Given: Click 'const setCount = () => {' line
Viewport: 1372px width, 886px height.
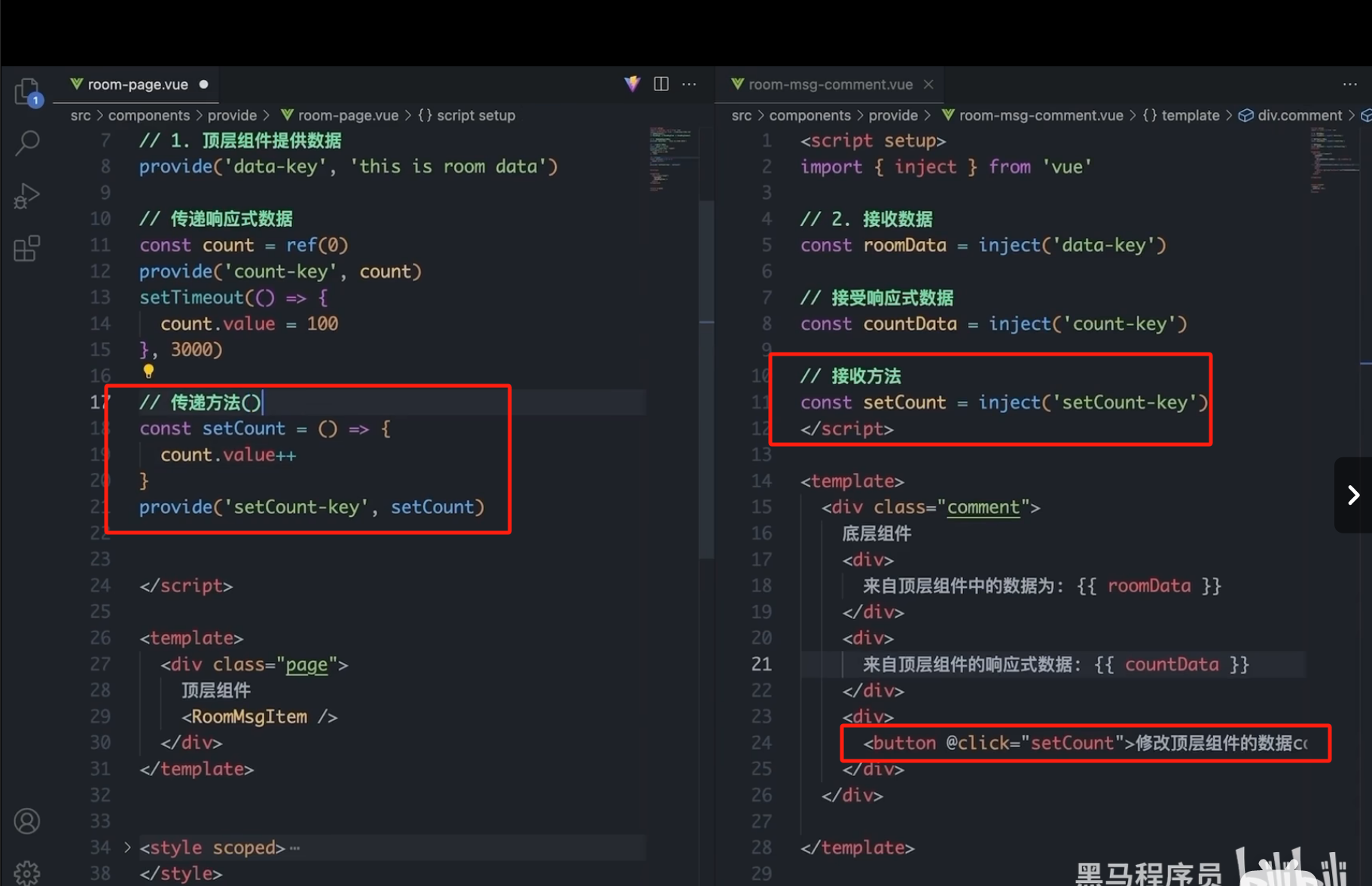Looking at the screenshot, I should pos(264,429).
